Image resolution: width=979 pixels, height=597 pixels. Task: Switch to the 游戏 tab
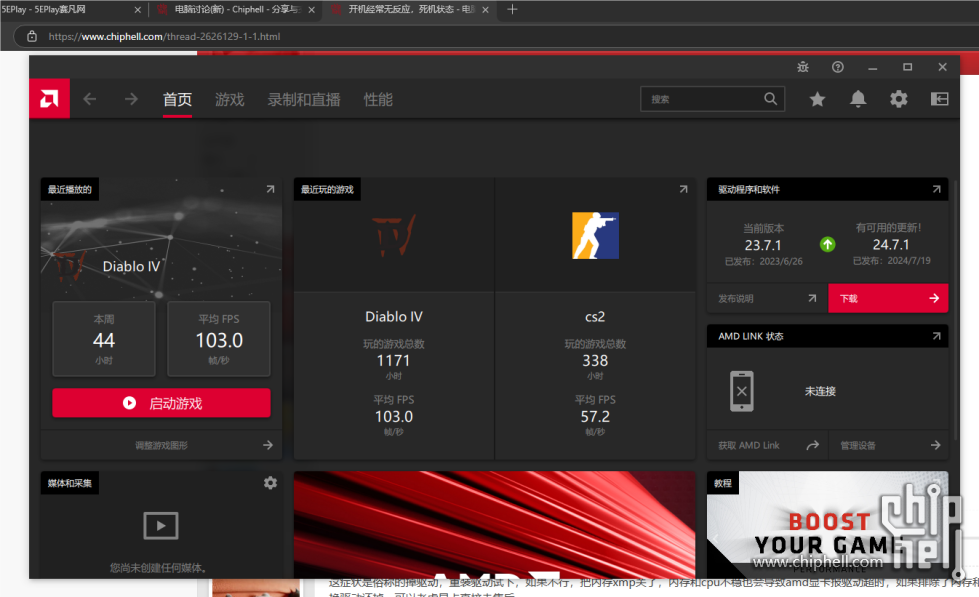coord(230,99)
